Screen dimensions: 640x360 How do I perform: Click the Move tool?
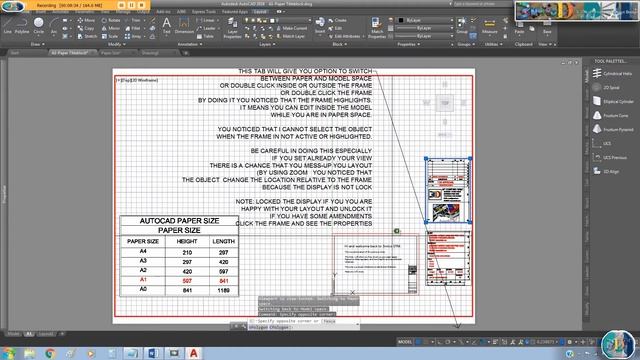(x=86, y=20)
